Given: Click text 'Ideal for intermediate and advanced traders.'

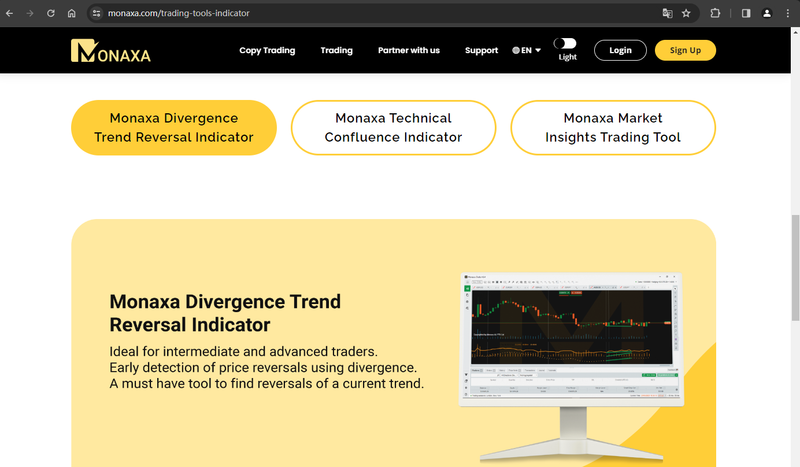Looking at the screenshot, I should (243, 352).
